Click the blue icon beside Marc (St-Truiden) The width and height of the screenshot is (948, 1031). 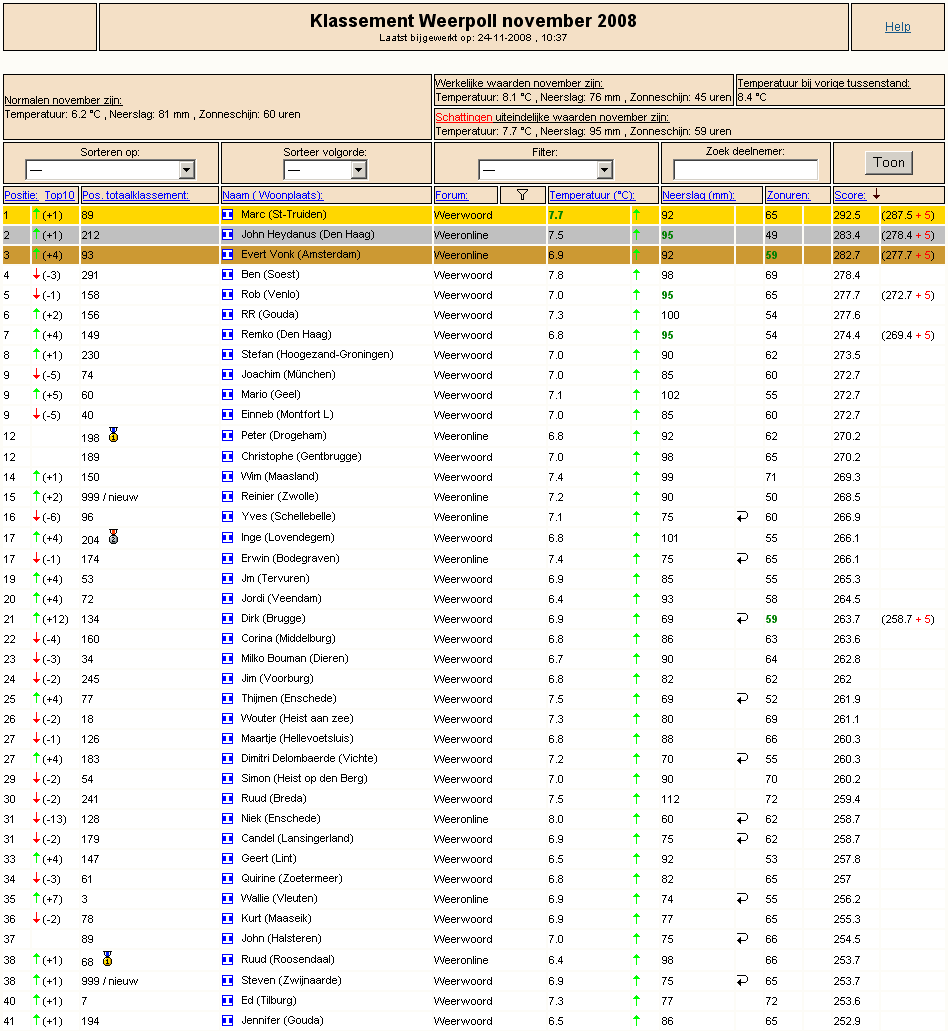point(227,214)
